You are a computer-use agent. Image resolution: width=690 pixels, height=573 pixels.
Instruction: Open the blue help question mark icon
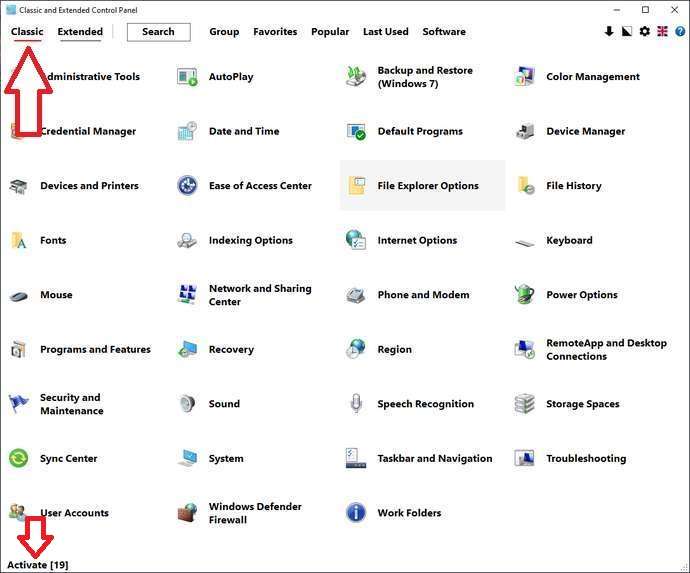678,32
